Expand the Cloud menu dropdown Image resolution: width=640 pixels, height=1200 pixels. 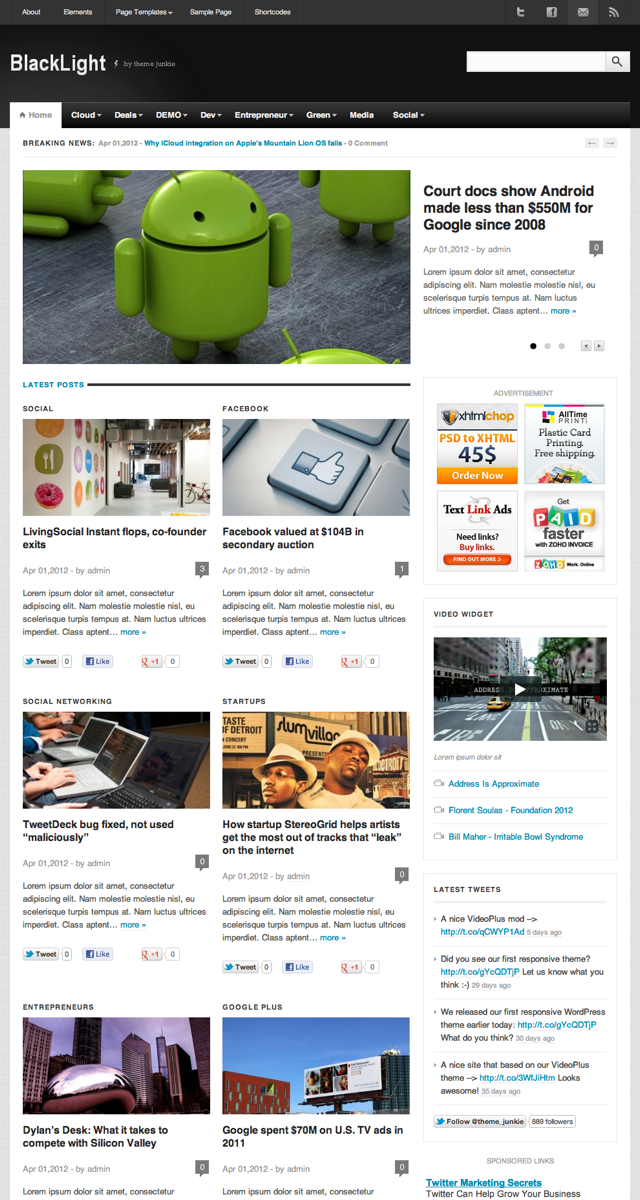pyautogui.click(x=85, y=115)
